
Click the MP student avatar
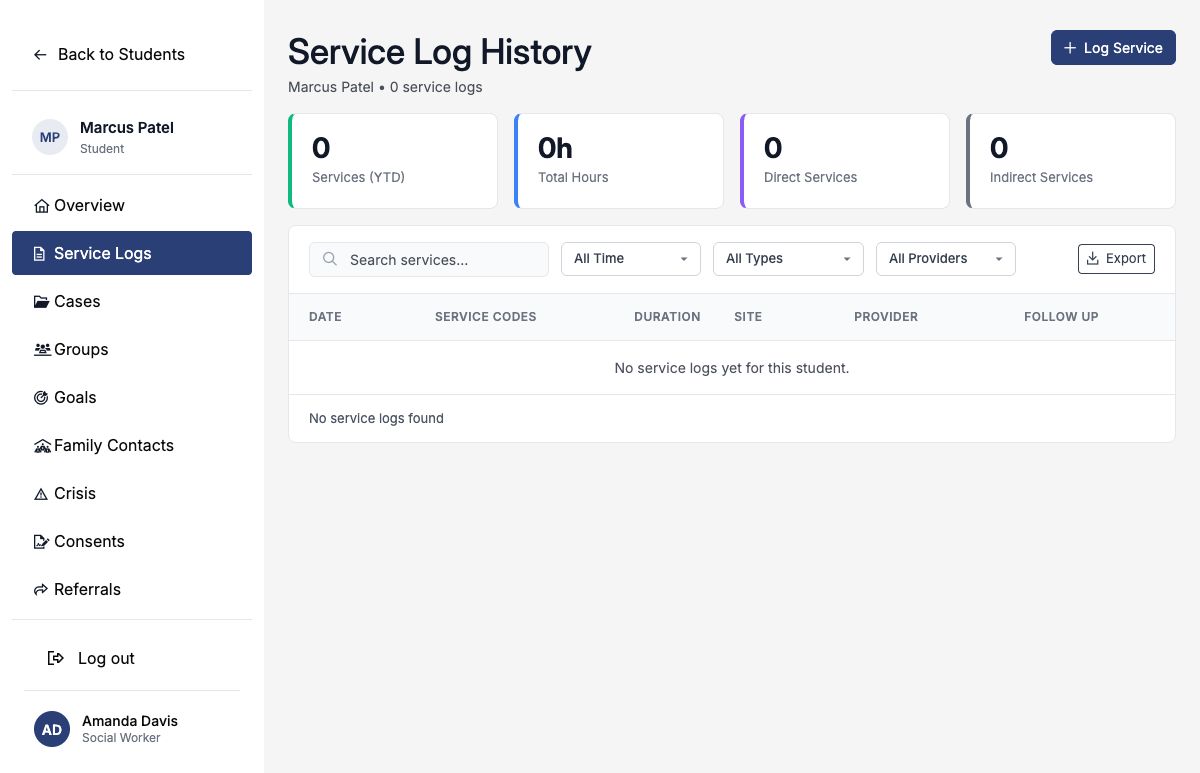[x=50, y=137]
